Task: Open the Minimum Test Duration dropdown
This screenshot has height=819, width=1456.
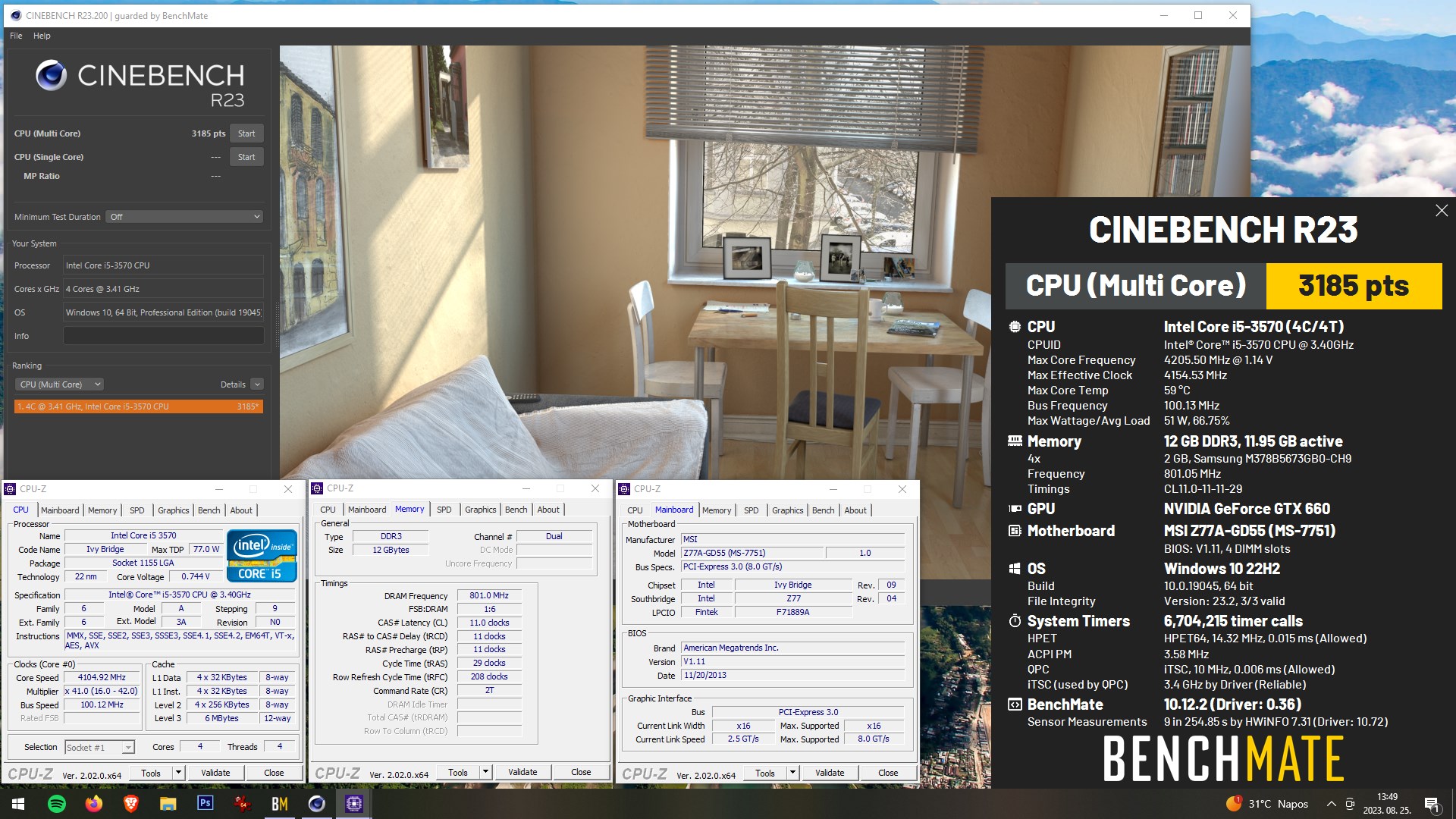Action: pos(184,217)
